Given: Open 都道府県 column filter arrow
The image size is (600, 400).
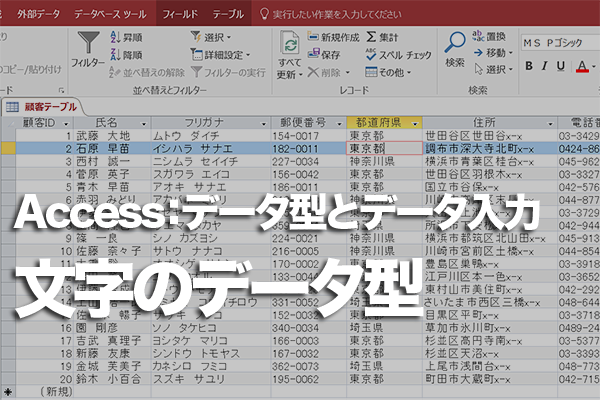Looking at the screenshot, I should tap(415, 124).
